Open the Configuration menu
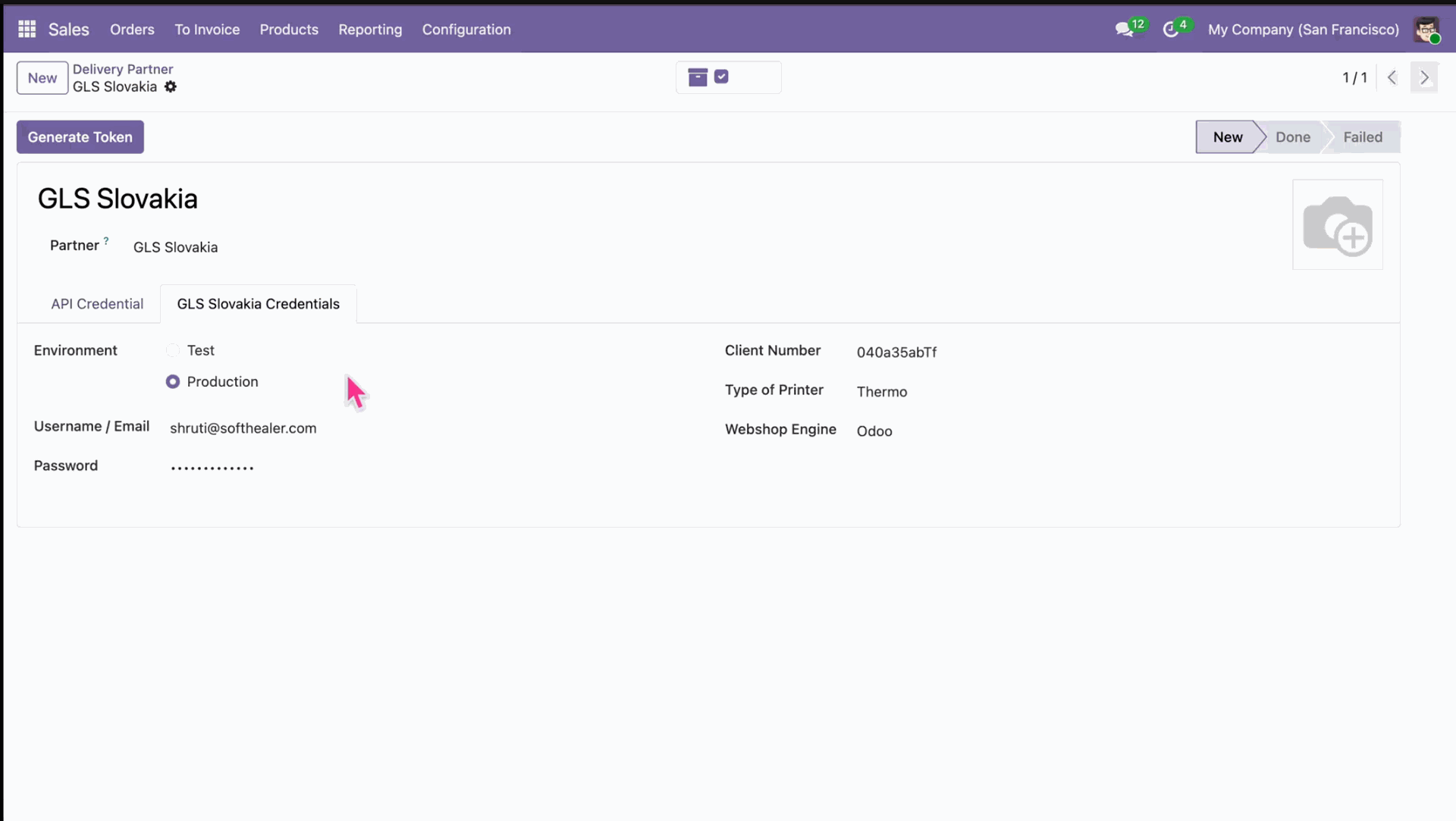Image resolution: width=1456 pixels, height=821 pixels. click(466, 30)
